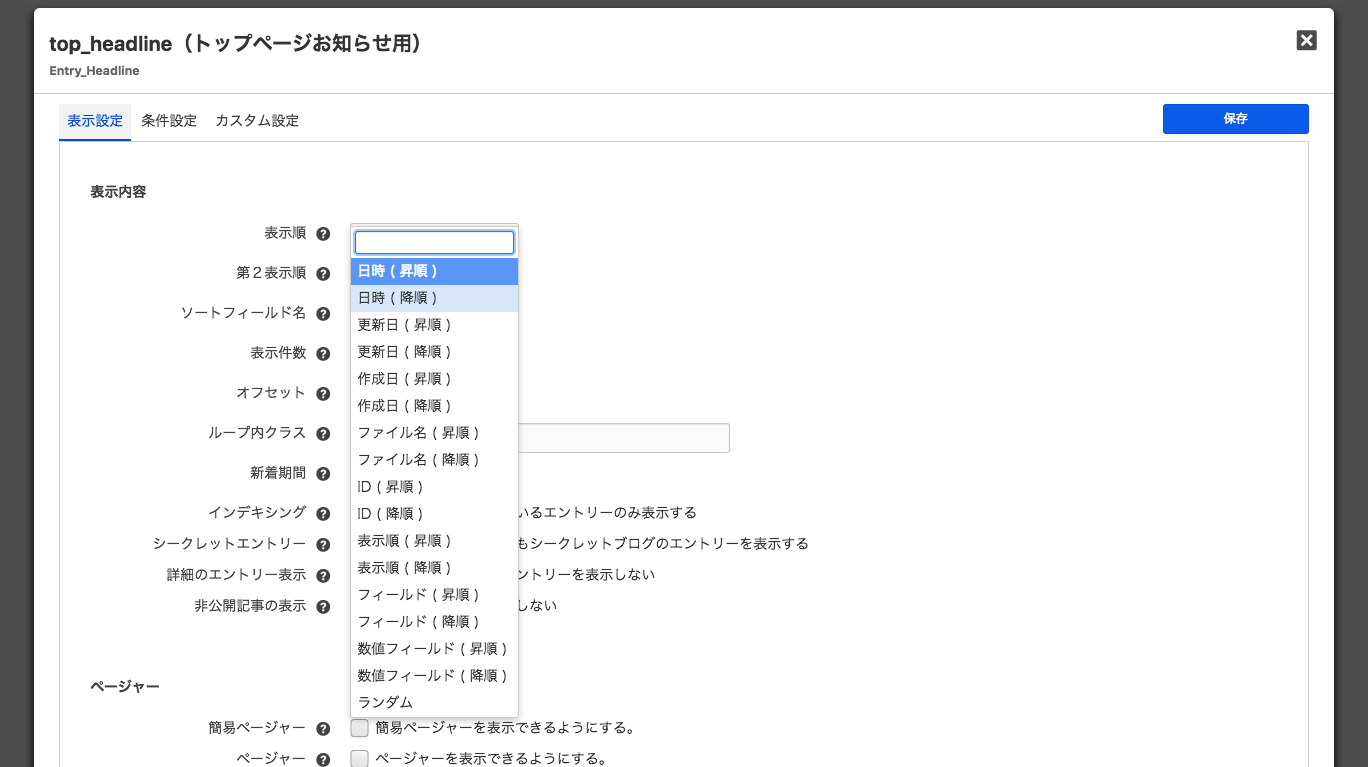Screen dimensions: 1368x767
Task: Show help for 新着期間 field
Action: point(323,474)
